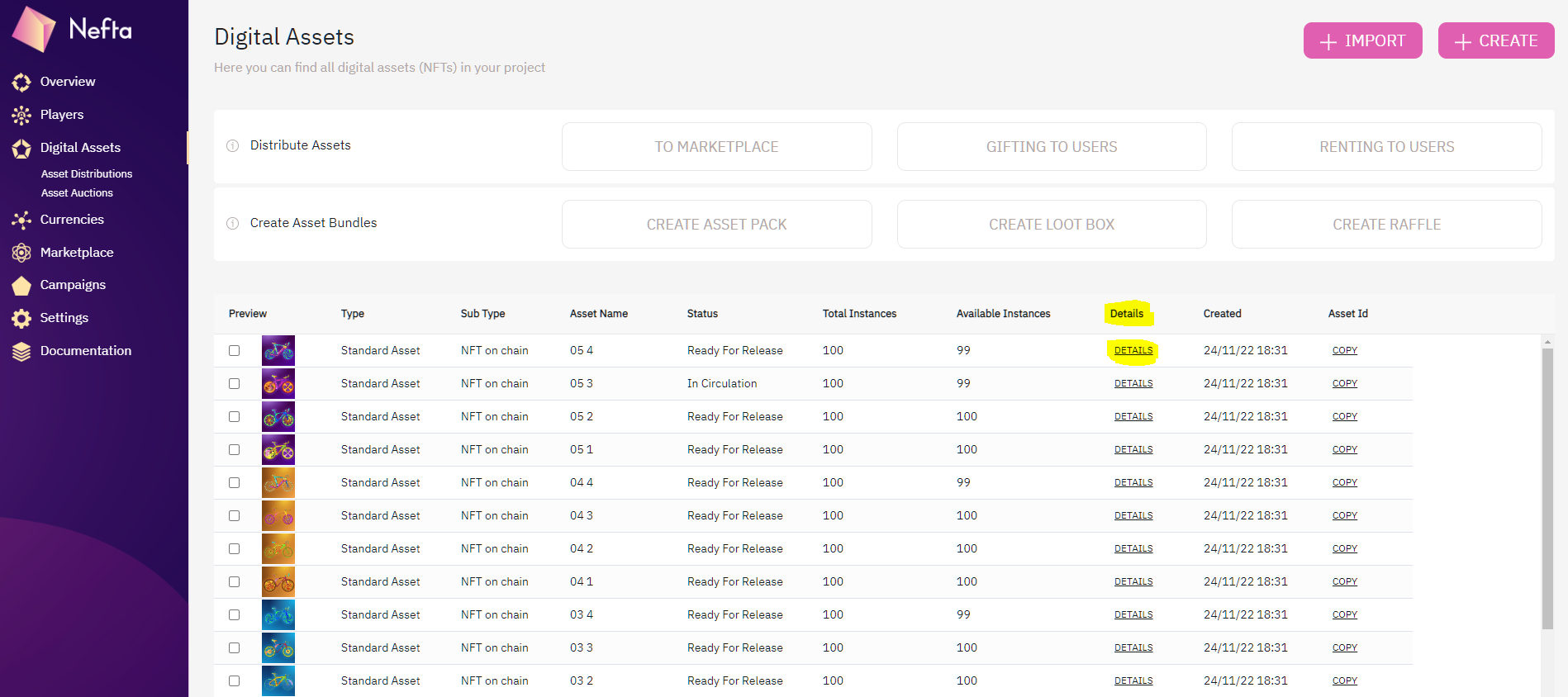Check the box for asset 05 3
This screenshot has height=697, width=1568.
(235, 384)
